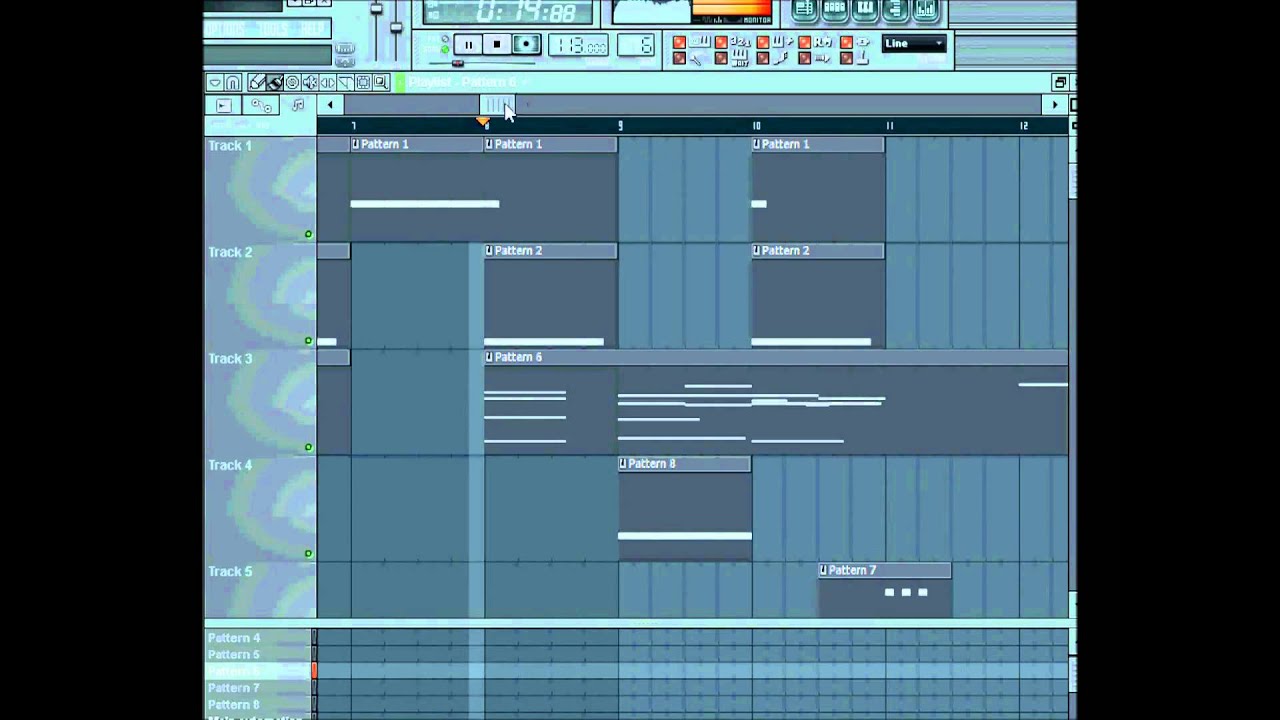Click the pattern number display showing 6
Image resolution: width=1280 pixels, height=720 pixels.
pyautogui.click(x=636, y=45)
